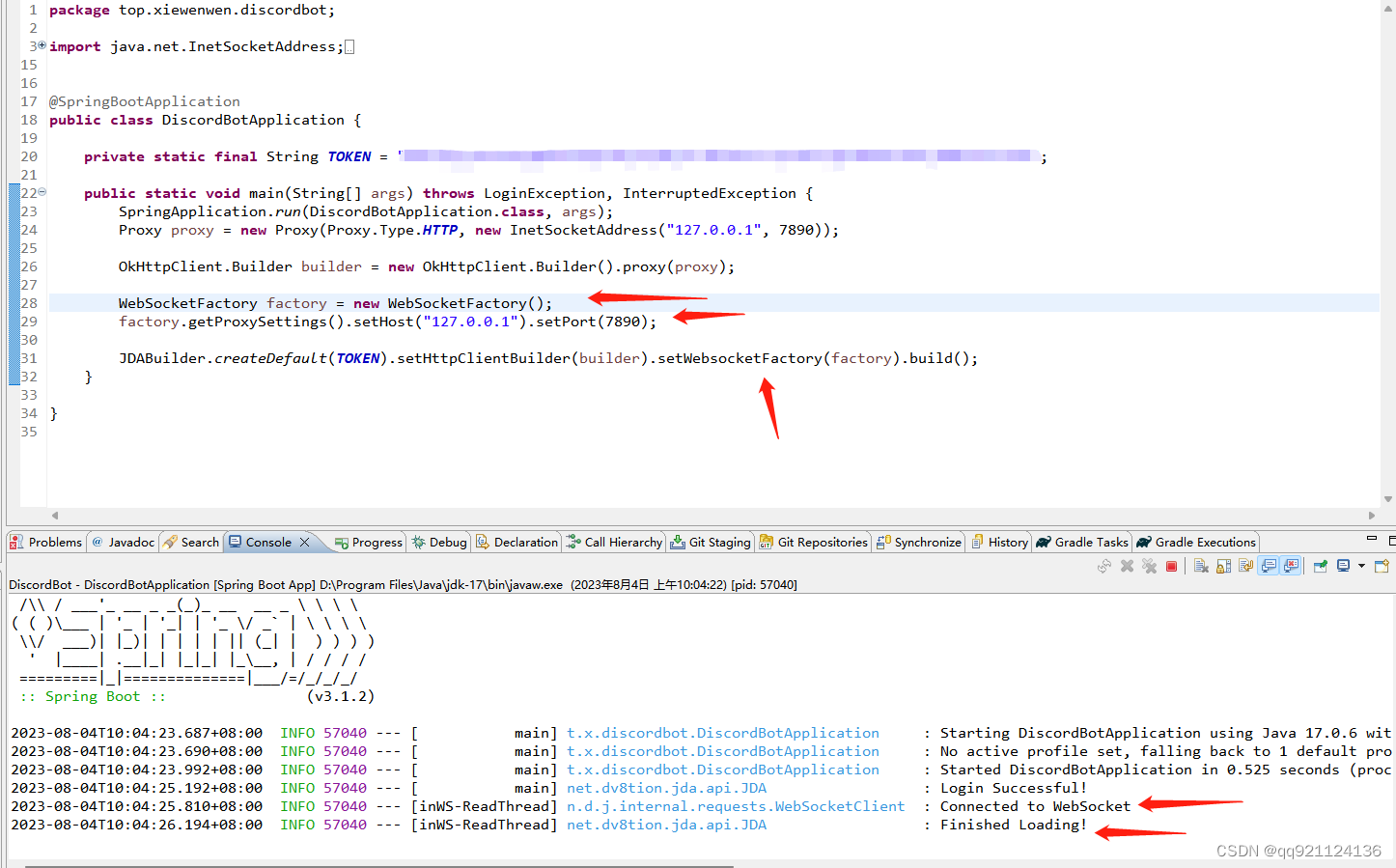Terminate the running DiscordBot process

[1171, 567]
